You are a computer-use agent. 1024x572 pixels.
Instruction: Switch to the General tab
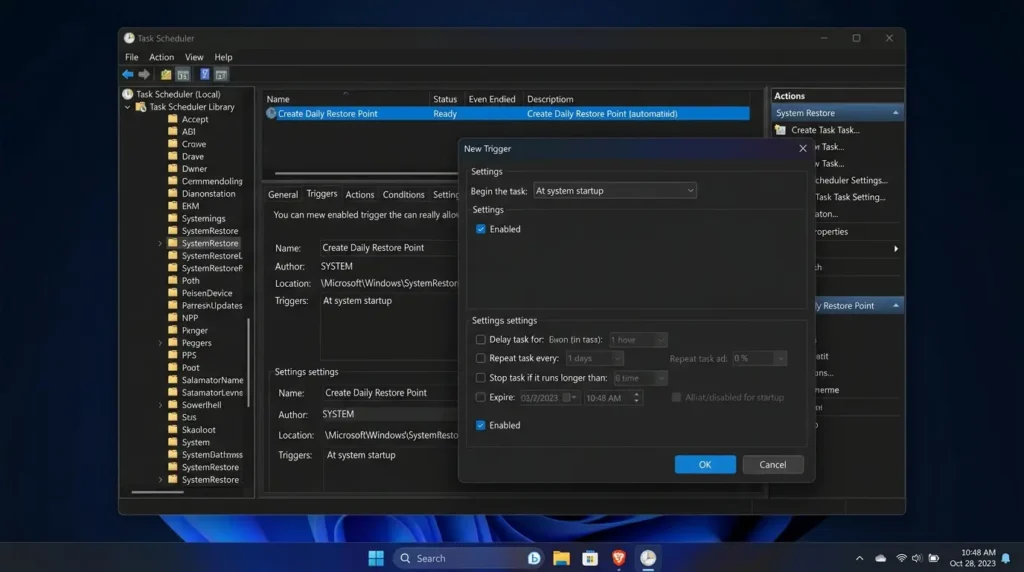click(283, 195)
